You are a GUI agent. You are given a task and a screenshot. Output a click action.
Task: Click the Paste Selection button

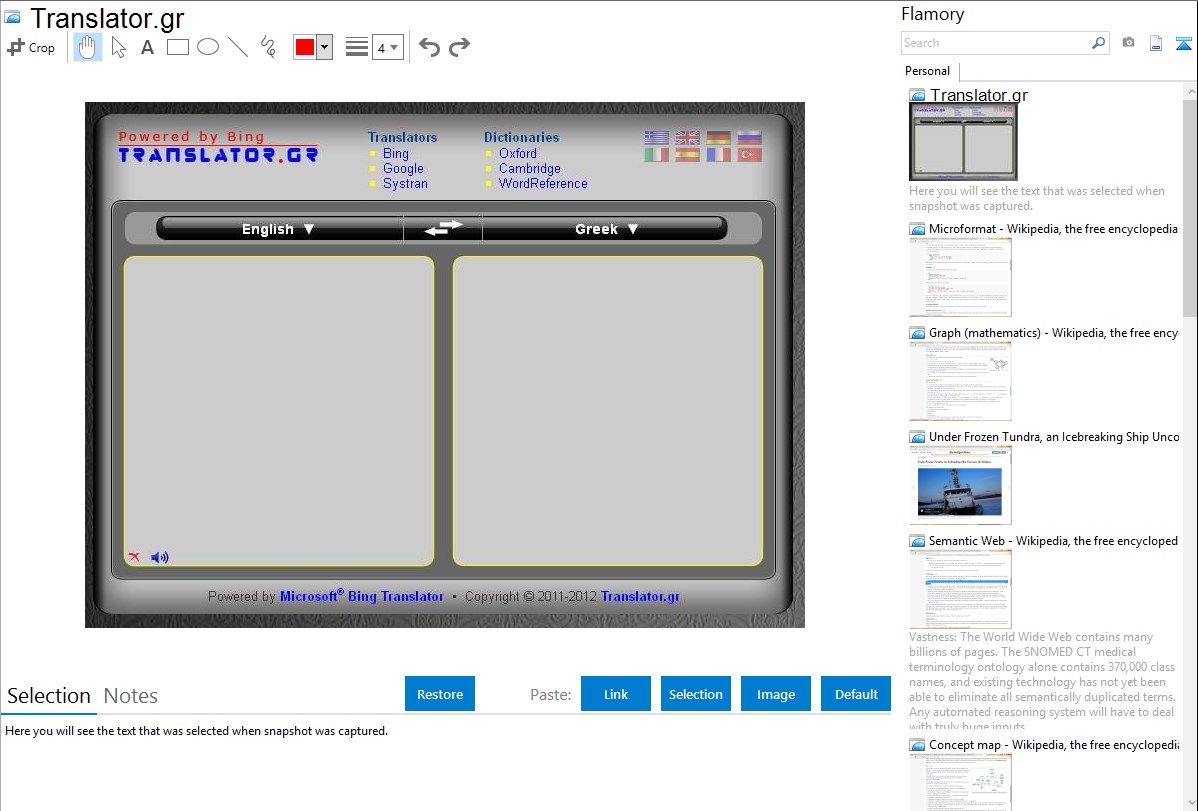pyautogui.click(x=696, y=694)
